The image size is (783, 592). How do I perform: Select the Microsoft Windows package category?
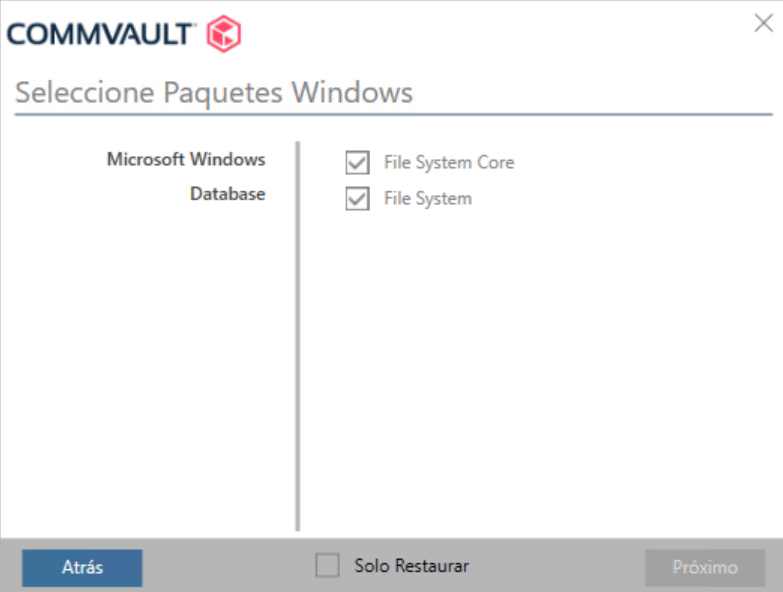click(x=186, y=159)
